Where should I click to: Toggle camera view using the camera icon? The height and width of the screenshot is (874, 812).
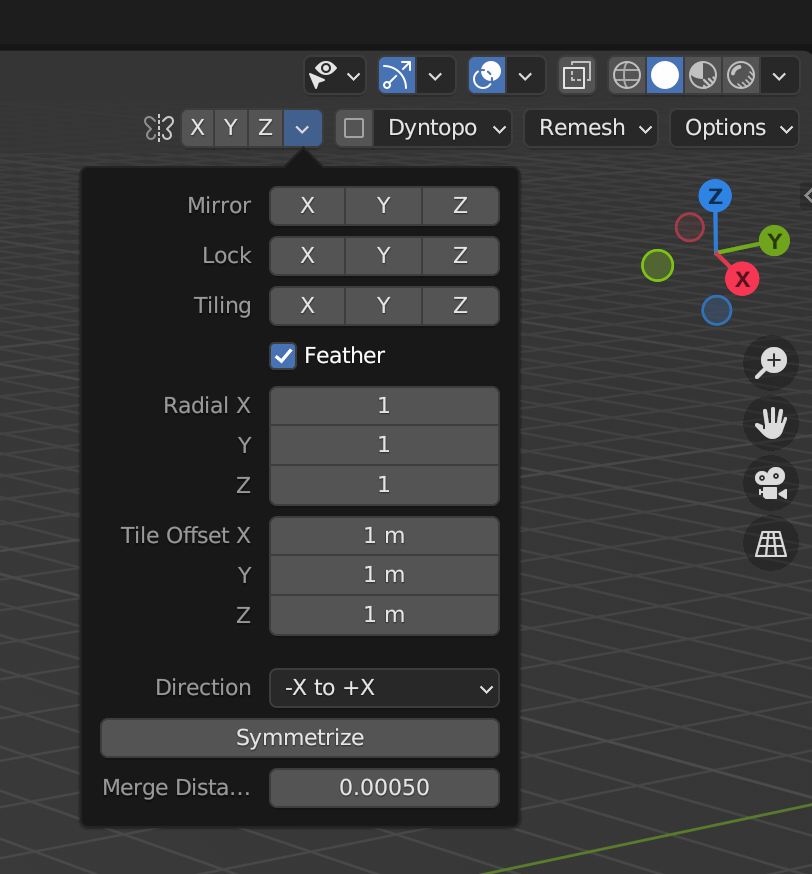[x=770, y=484]
